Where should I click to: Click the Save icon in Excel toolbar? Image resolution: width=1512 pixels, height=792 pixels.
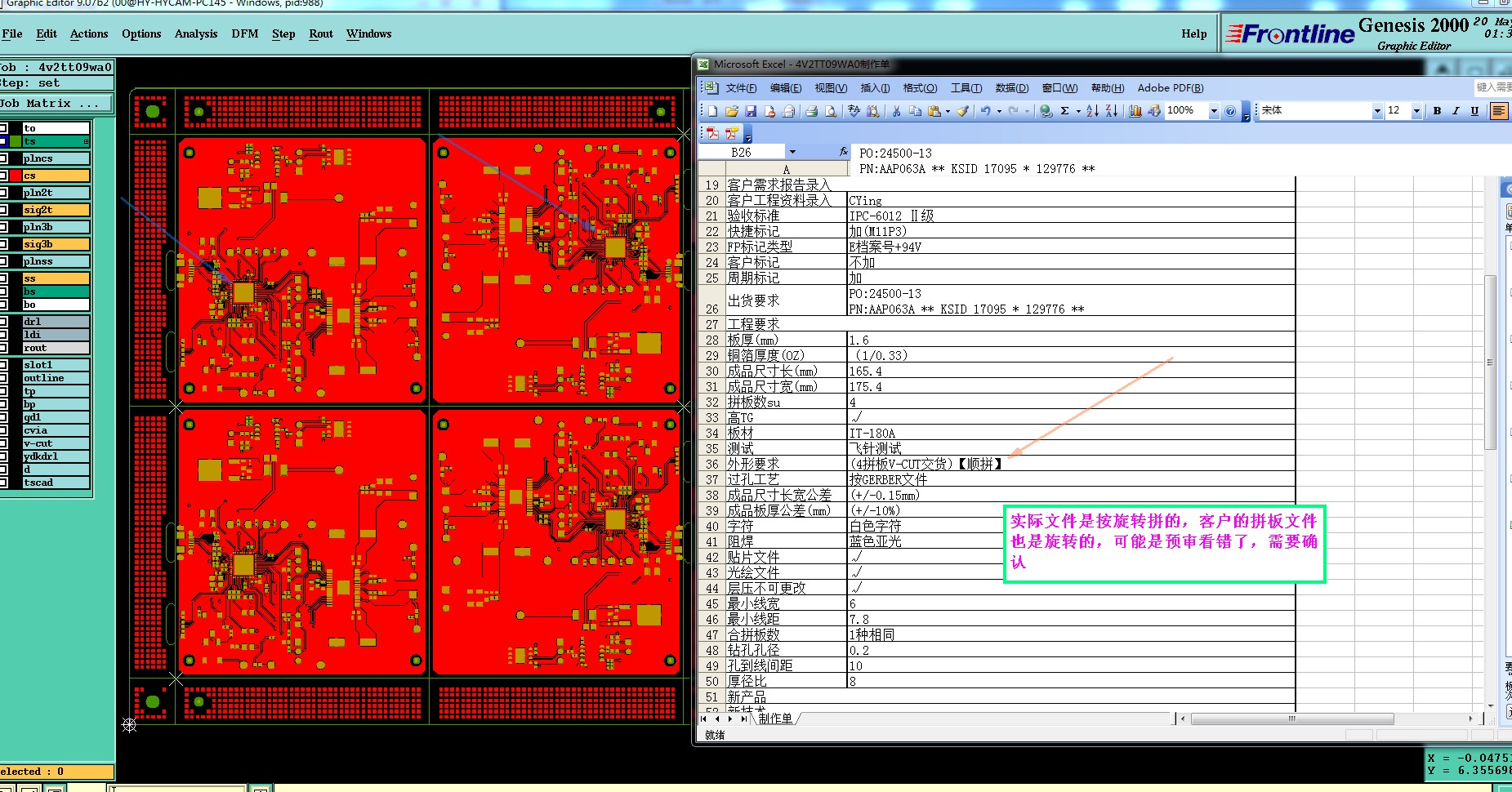[750, 111]
